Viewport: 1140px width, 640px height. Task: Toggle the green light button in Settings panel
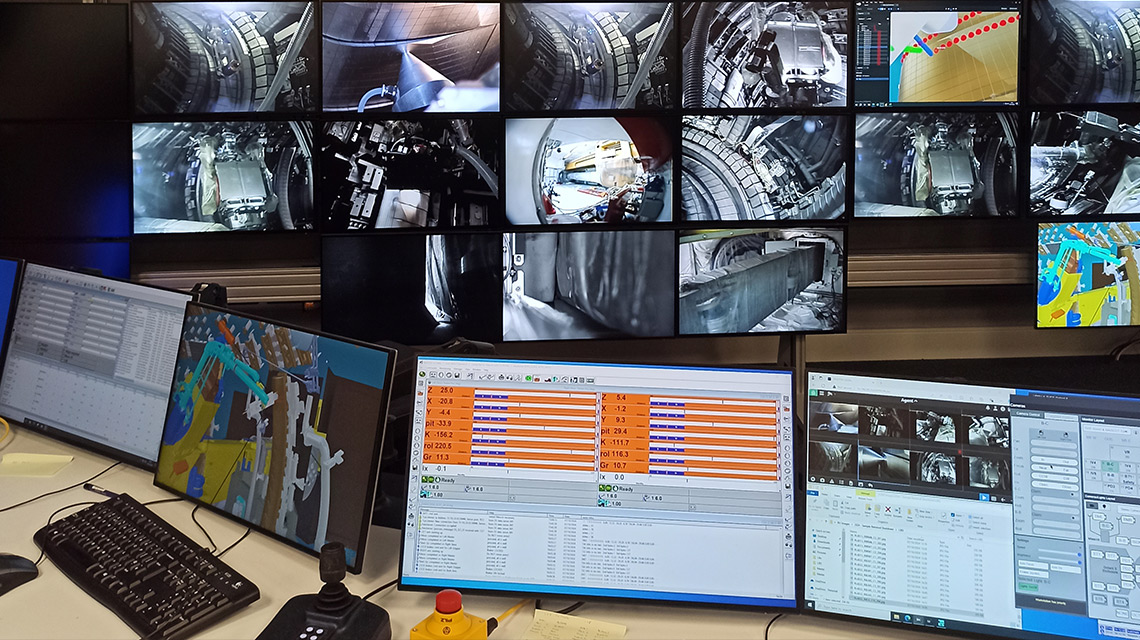[1028, 586]
